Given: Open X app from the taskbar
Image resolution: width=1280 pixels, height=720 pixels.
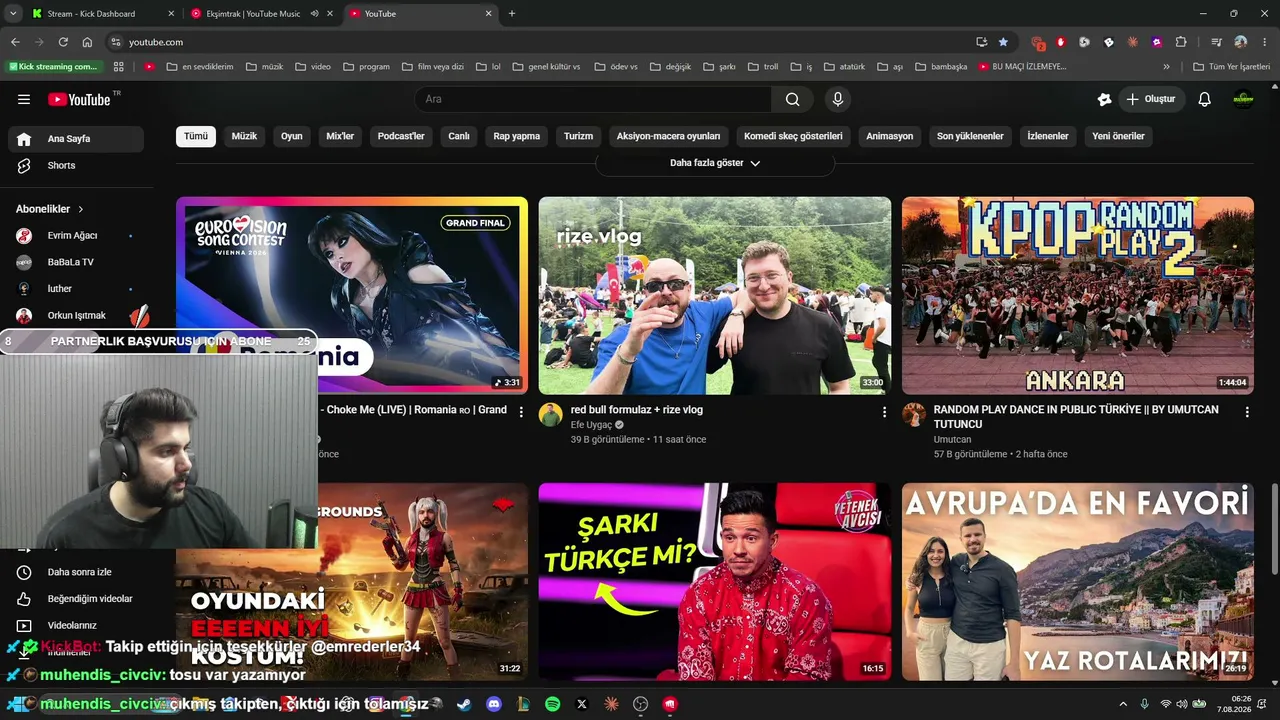Looking at the screenshot, I should [x=582, y=704].
